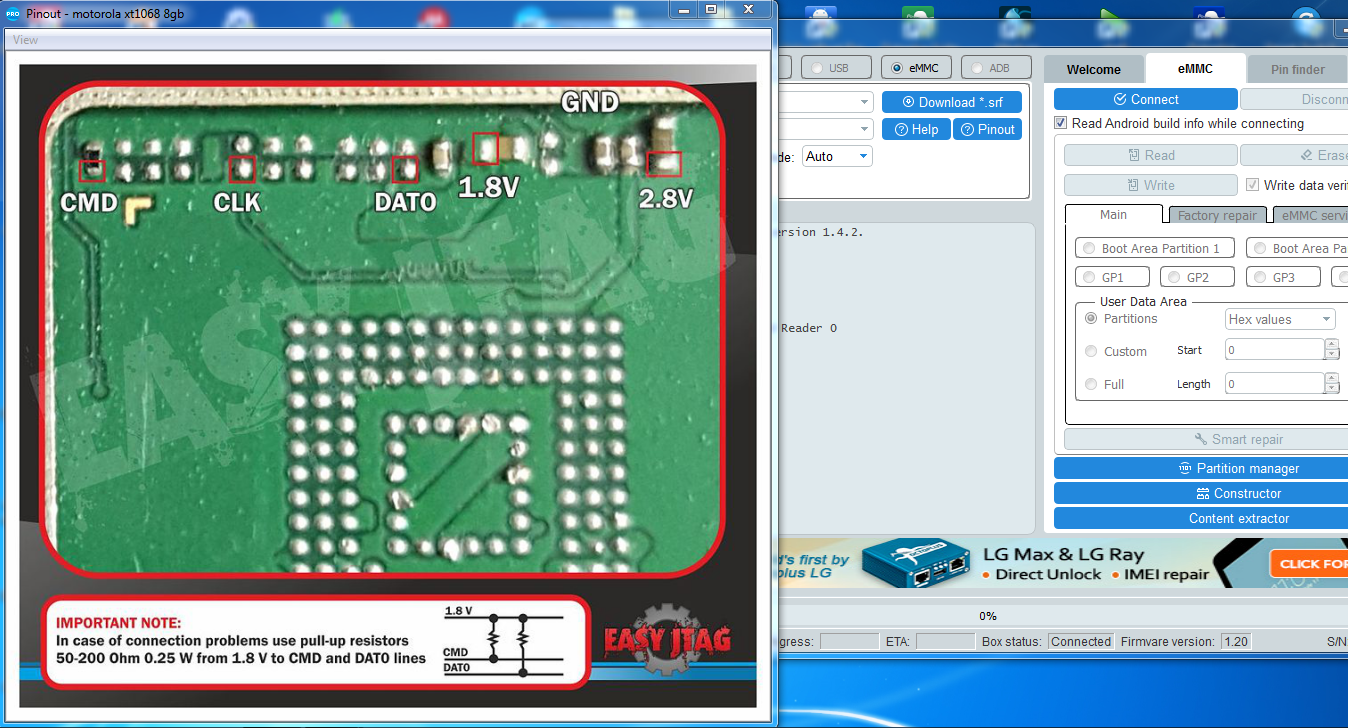Toggle Read Android build info while connecting
1348x728 pixels.
pyautogui.click(x=1061, y=123)
